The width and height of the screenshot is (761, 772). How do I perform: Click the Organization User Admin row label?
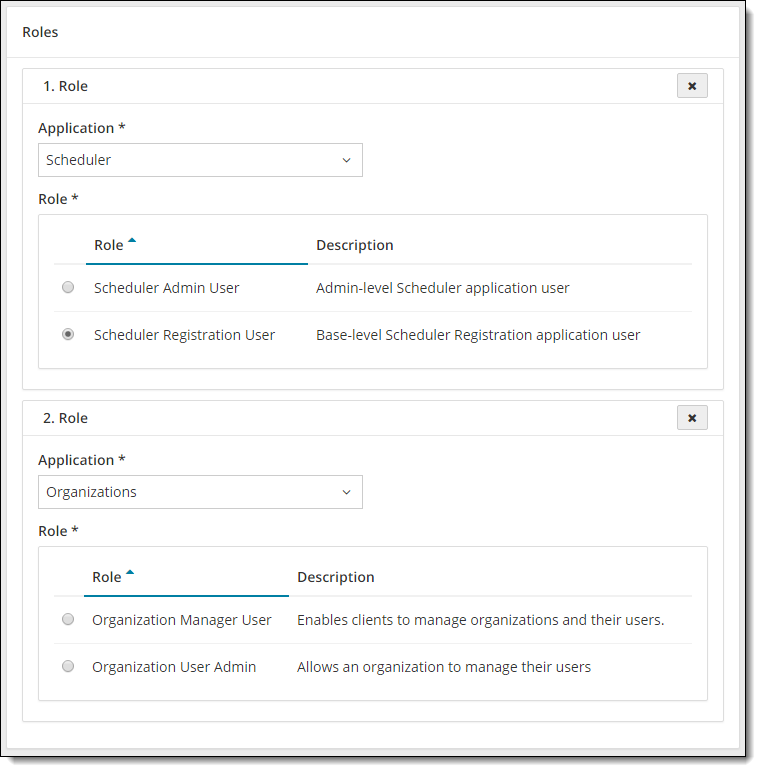click(174, 667)
